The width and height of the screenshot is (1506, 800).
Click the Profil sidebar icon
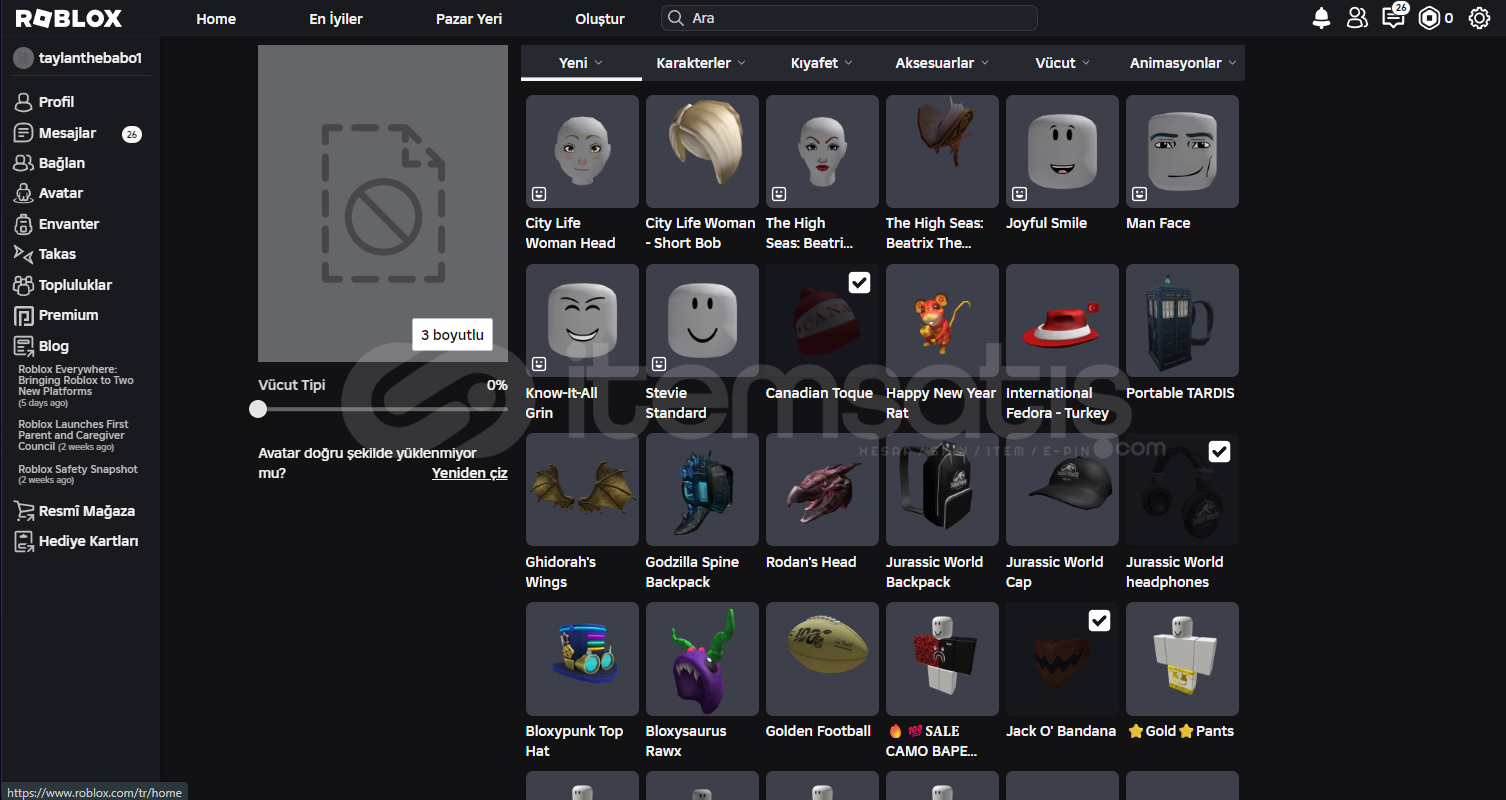pyautogui.click(x=23, y=102)
